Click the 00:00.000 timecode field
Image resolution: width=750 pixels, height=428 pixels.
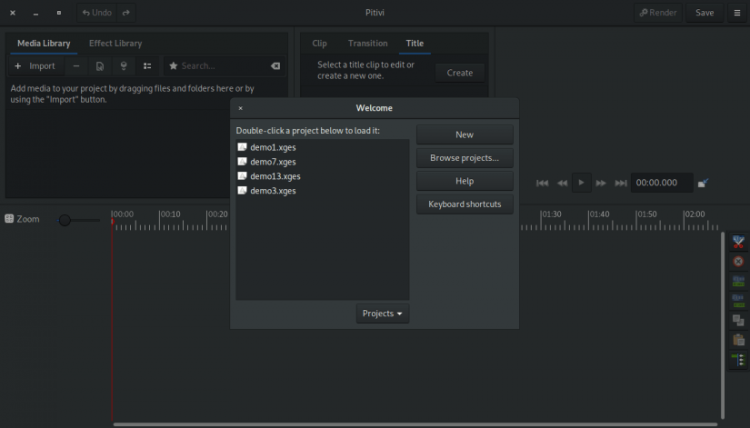tap(662, 183)
